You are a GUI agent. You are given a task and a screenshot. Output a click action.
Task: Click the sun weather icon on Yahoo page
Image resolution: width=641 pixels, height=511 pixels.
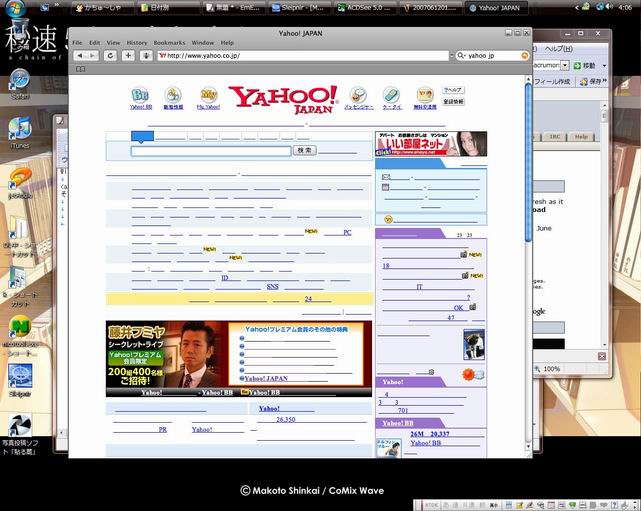point(468,374)
